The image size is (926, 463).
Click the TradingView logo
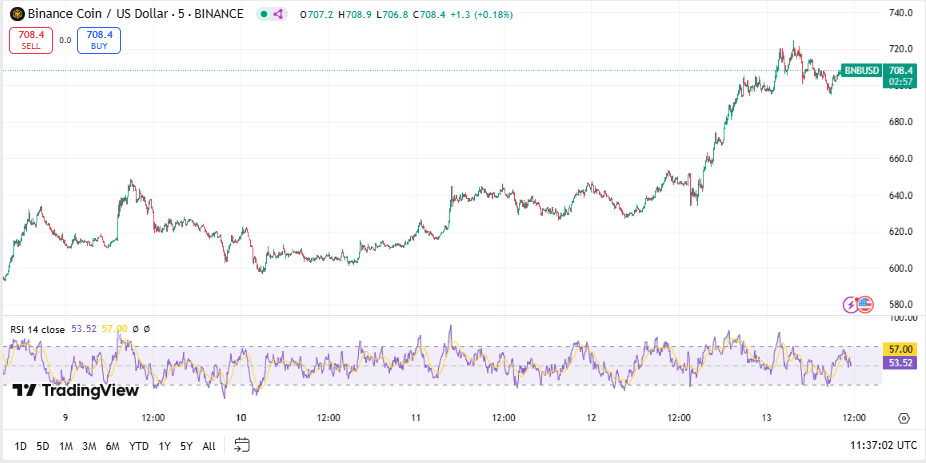click(x=76, y=391)
